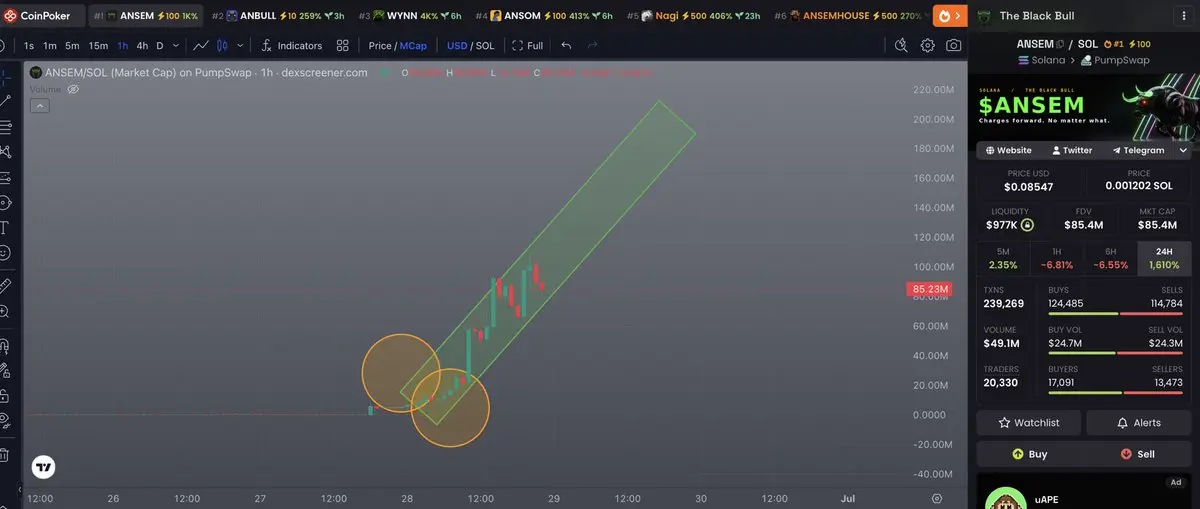Switch to line chart style
The image size is (1200, 509).
pyautogui.click(x=201, y=45)
